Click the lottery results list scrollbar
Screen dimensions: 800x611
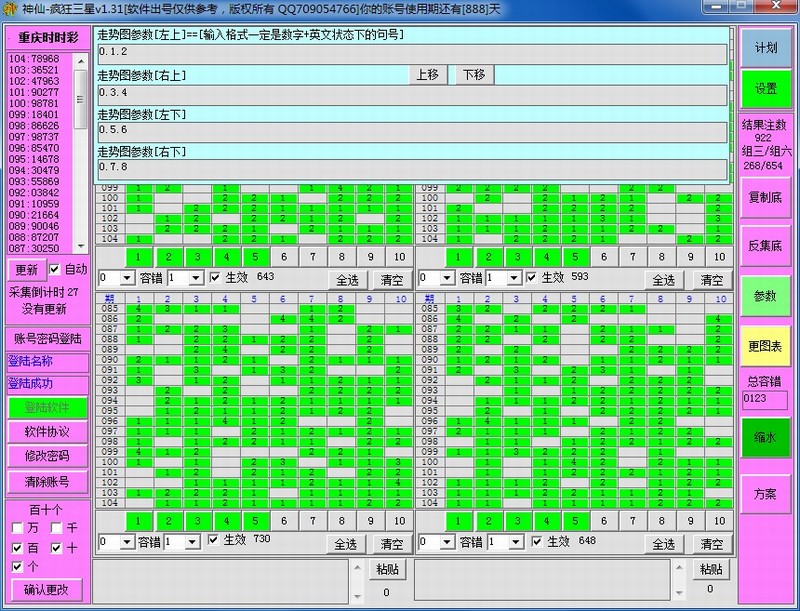point(81,150)
